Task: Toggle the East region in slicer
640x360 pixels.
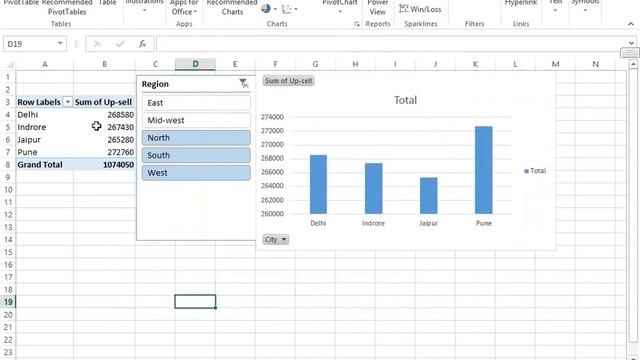Action: coord(196,103)
